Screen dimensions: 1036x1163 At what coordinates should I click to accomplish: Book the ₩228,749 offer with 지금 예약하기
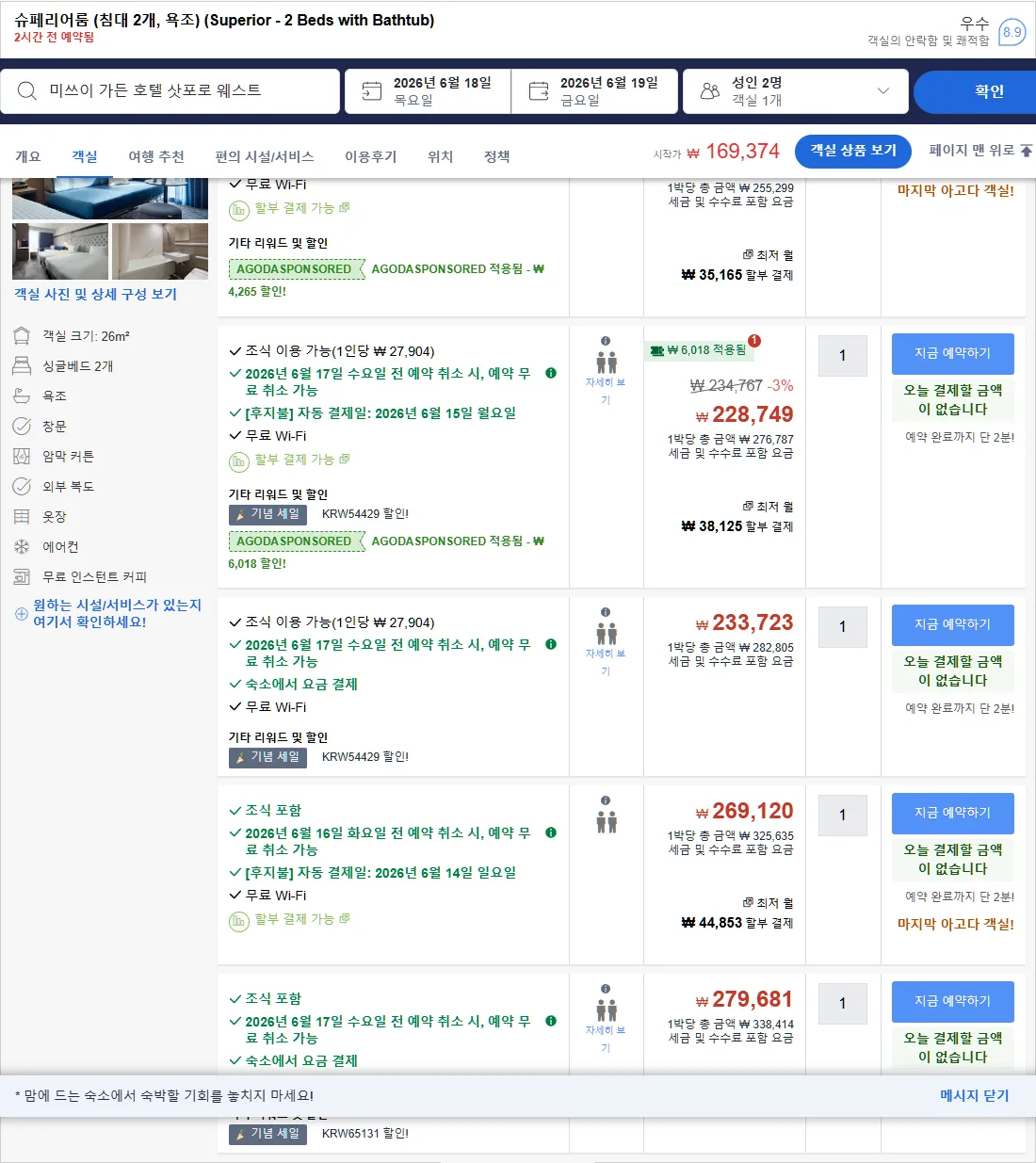coord(953,353)
